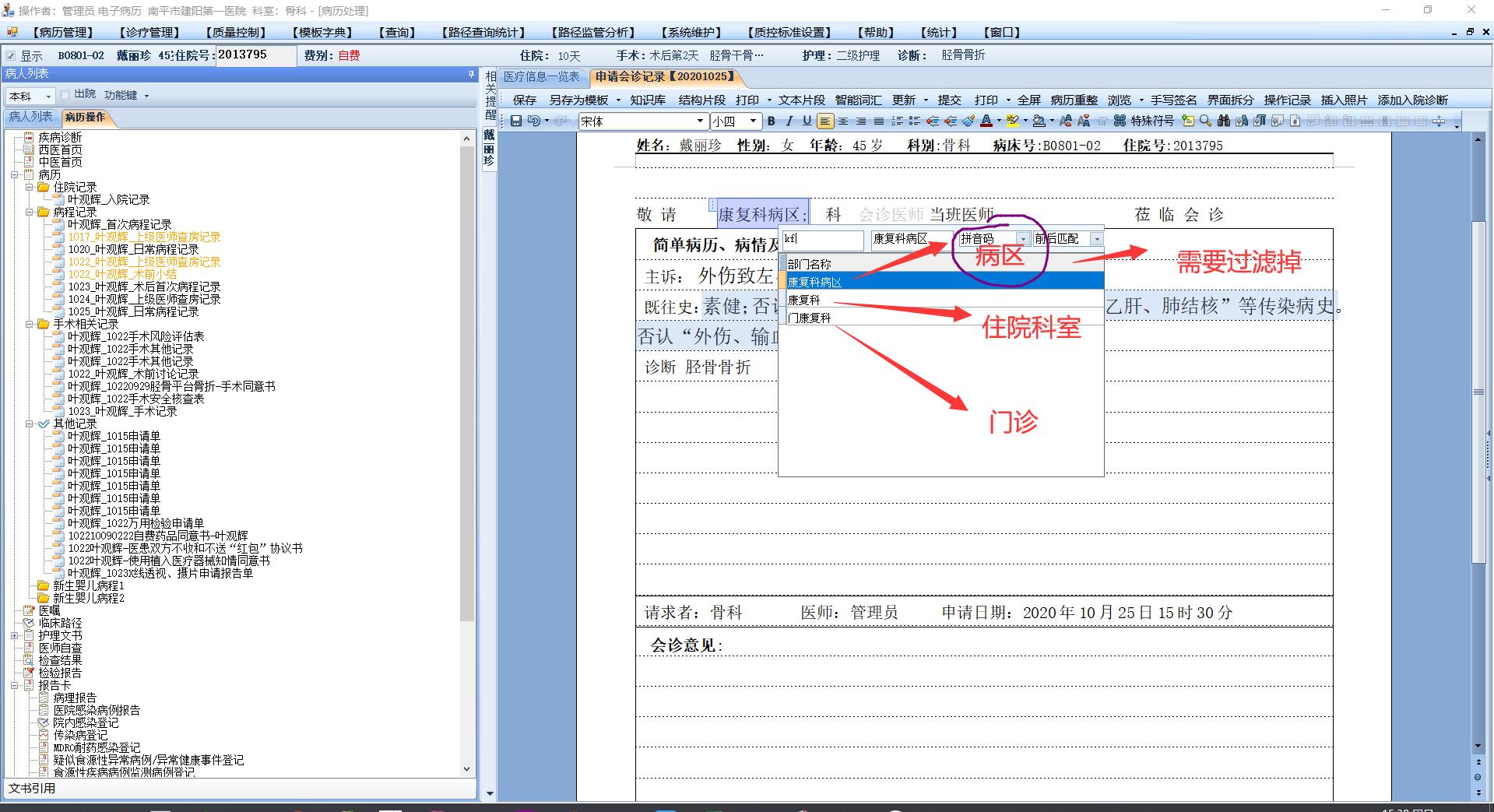This screenshot has width=1494, height=812.
Task: Insert a numbered list
Action: pyautogui.click(x=897, y=121)
